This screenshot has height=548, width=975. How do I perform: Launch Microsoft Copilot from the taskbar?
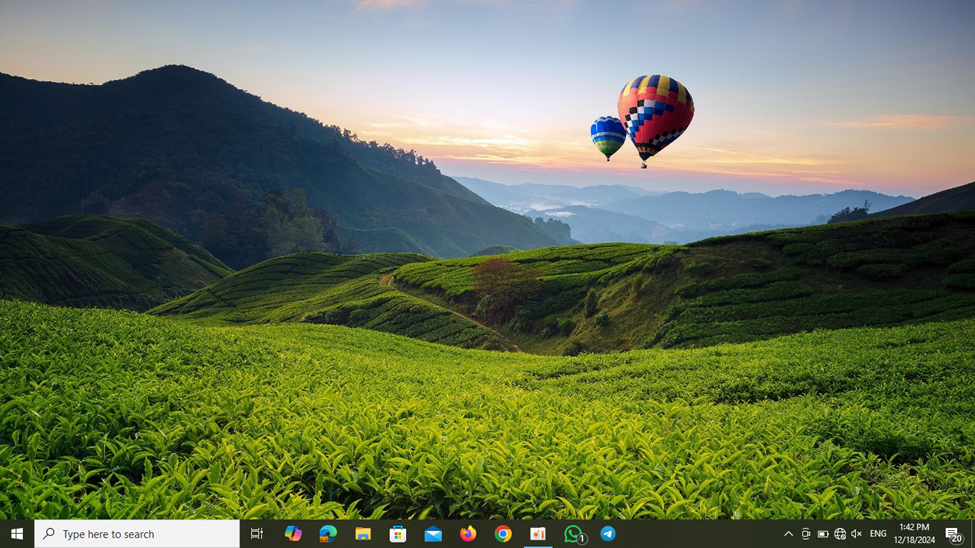tap(293, 534)
